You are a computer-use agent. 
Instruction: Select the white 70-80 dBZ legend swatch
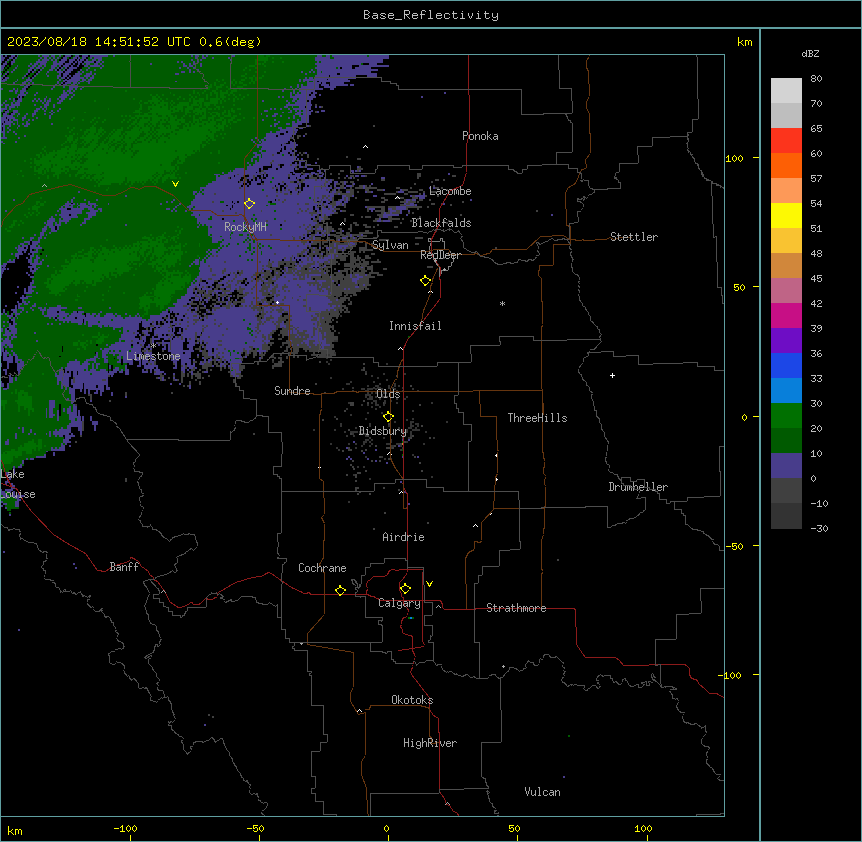[x=786, y=90]
